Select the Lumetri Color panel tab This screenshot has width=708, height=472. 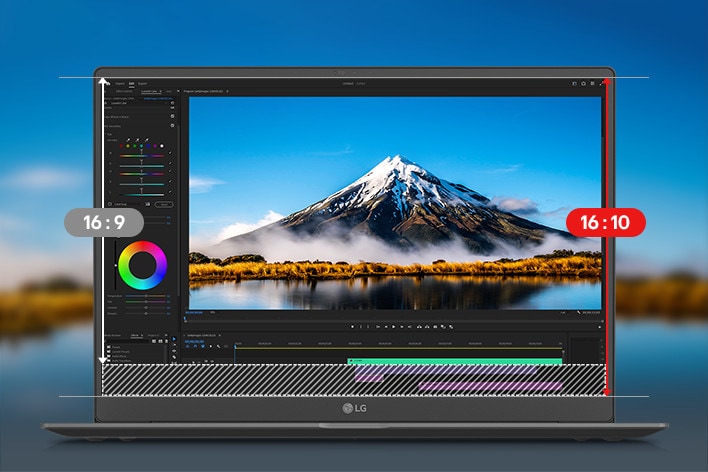[x=149, y=91]
